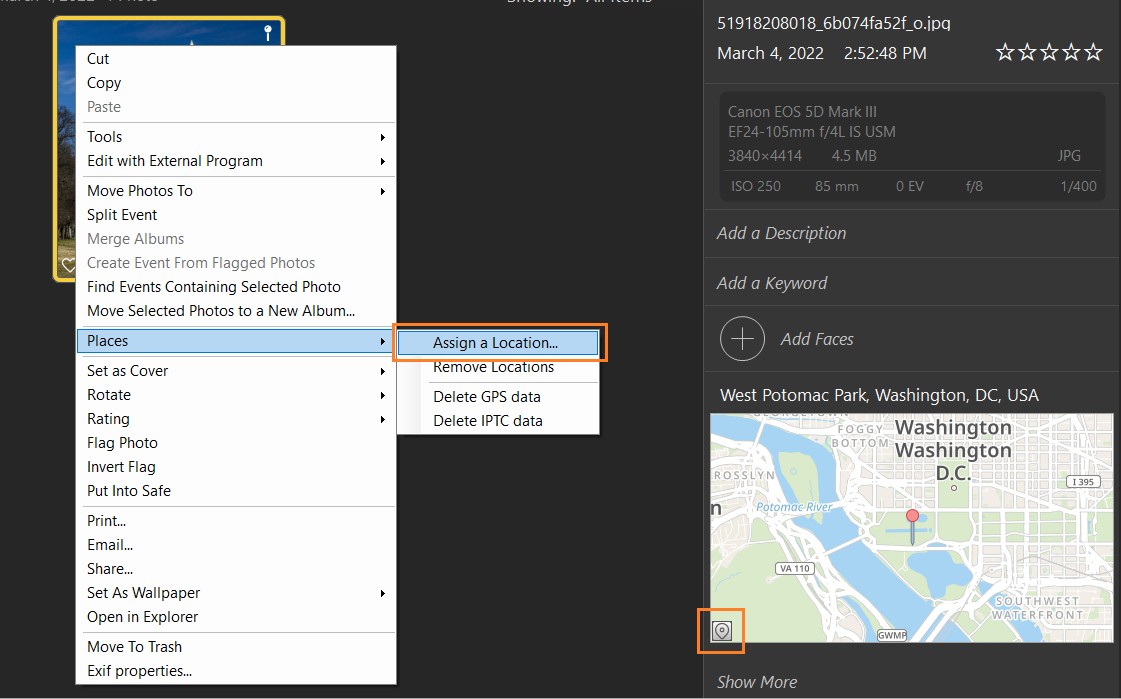This screenshot has width=1121, height=699.
Task: Expand the Rotate submenu
Action: click(x=236, y=395)
